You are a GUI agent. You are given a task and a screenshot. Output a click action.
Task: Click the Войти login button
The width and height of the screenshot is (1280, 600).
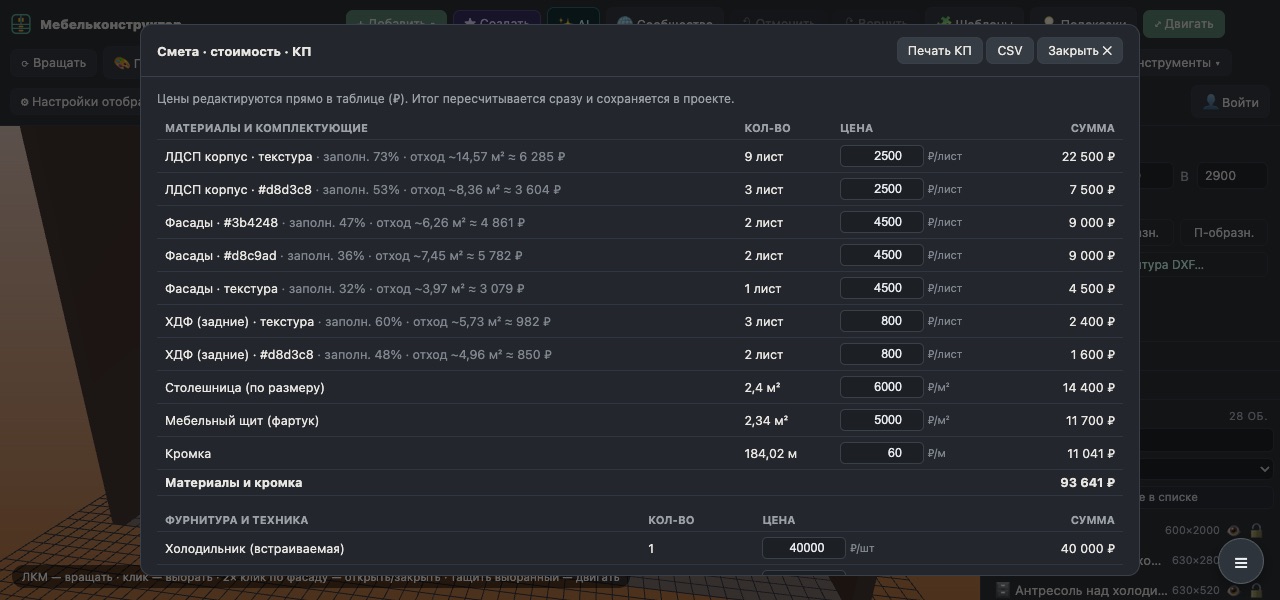[x=1230, y=102]
